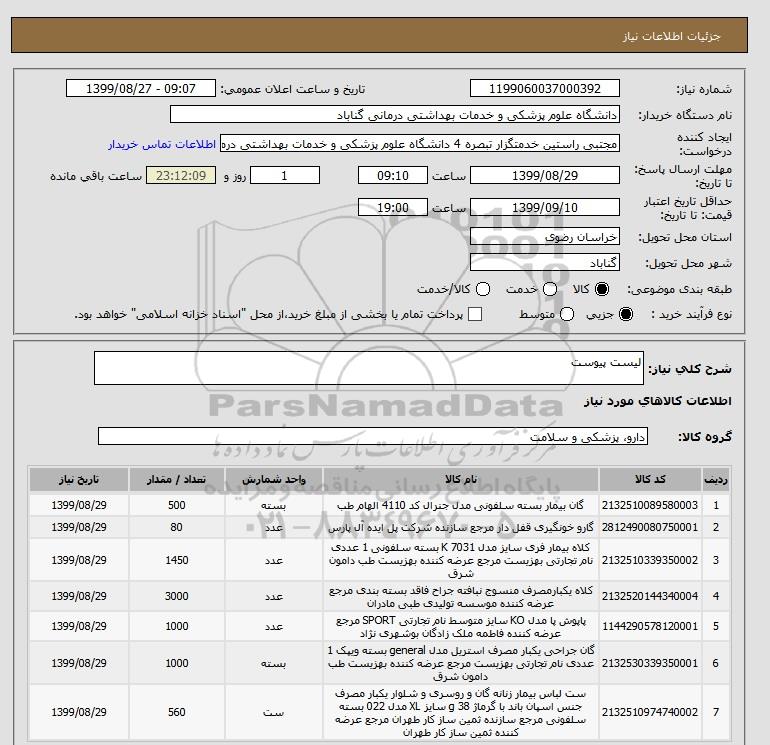
Task: Click the شماره نیاز field 1199060037000392
Action: [x=545, y=88]
